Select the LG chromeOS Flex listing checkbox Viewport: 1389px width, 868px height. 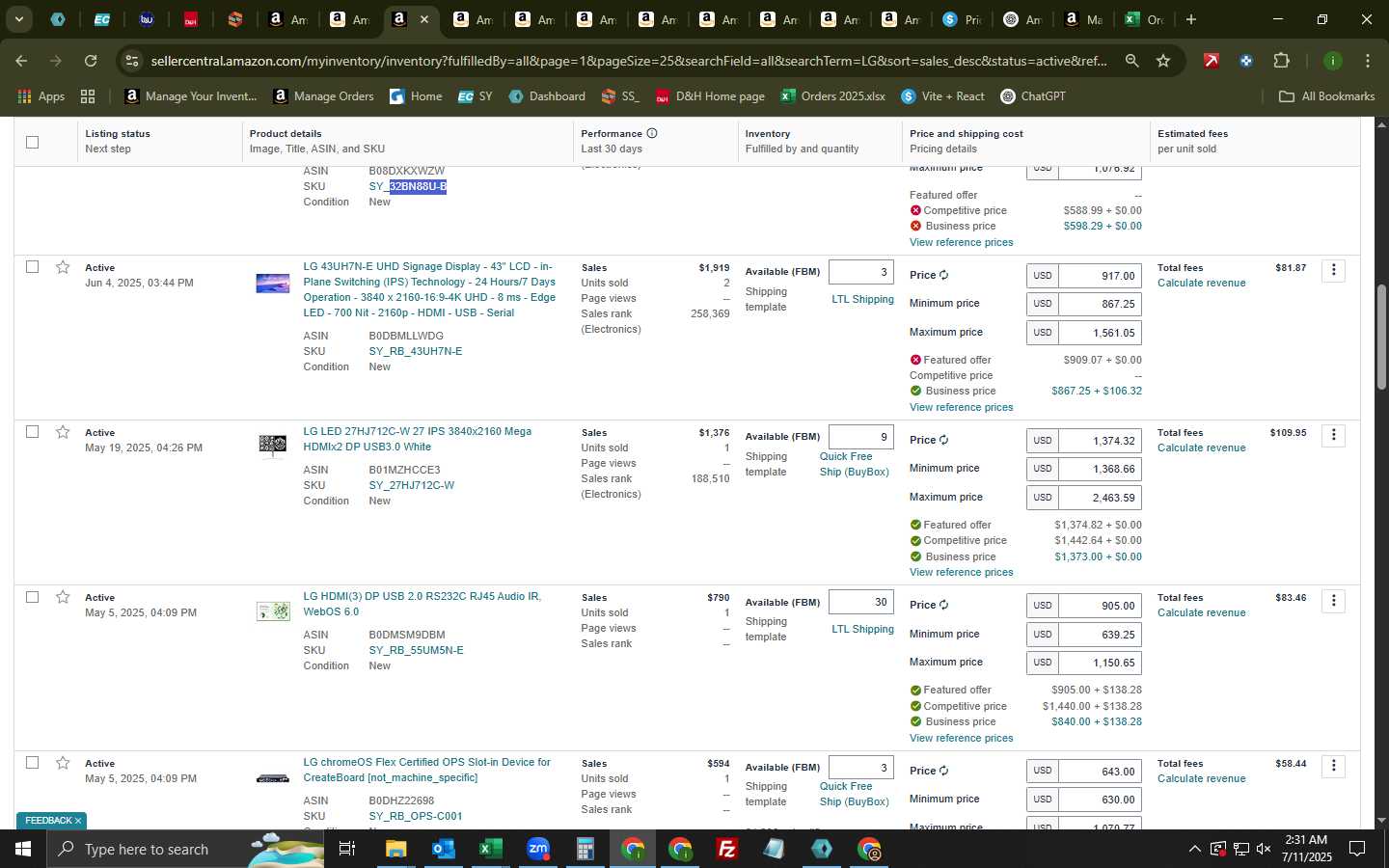coord(33,762)
